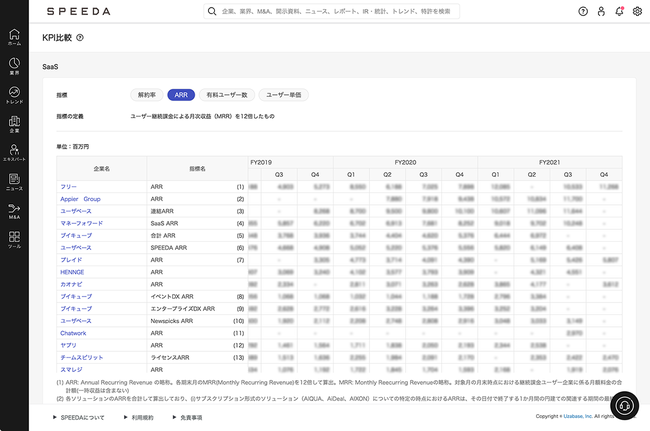Open the トレンド (Trend) sidebar icon

tap(14, 95)
